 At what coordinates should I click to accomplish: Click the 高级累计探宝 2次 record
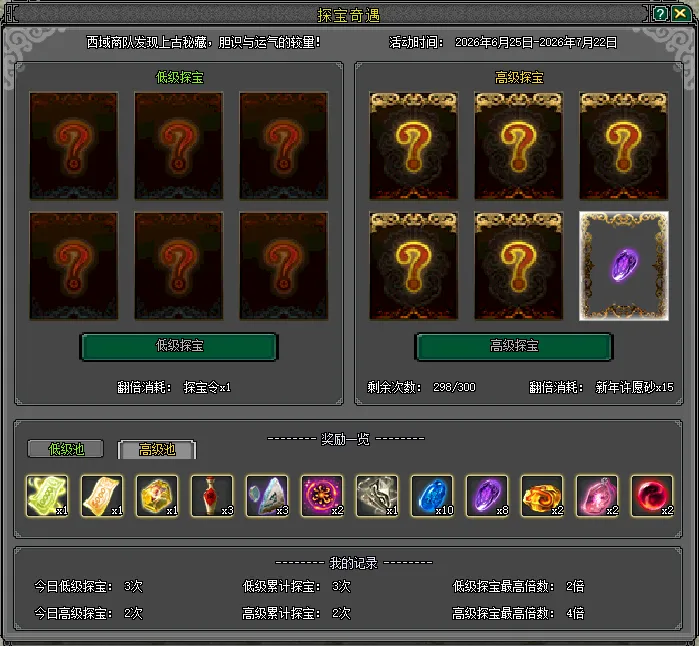tap(296, 613)
